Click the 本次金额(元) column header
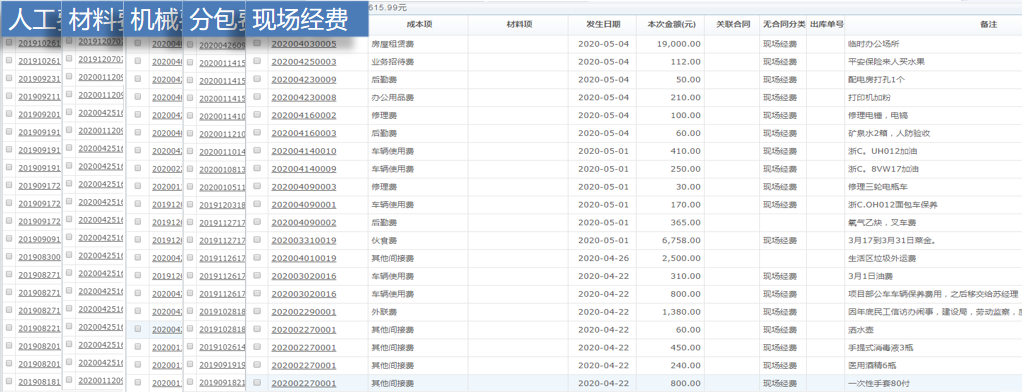The height and width of the screenshot is (392, 1022). (671, 24)
